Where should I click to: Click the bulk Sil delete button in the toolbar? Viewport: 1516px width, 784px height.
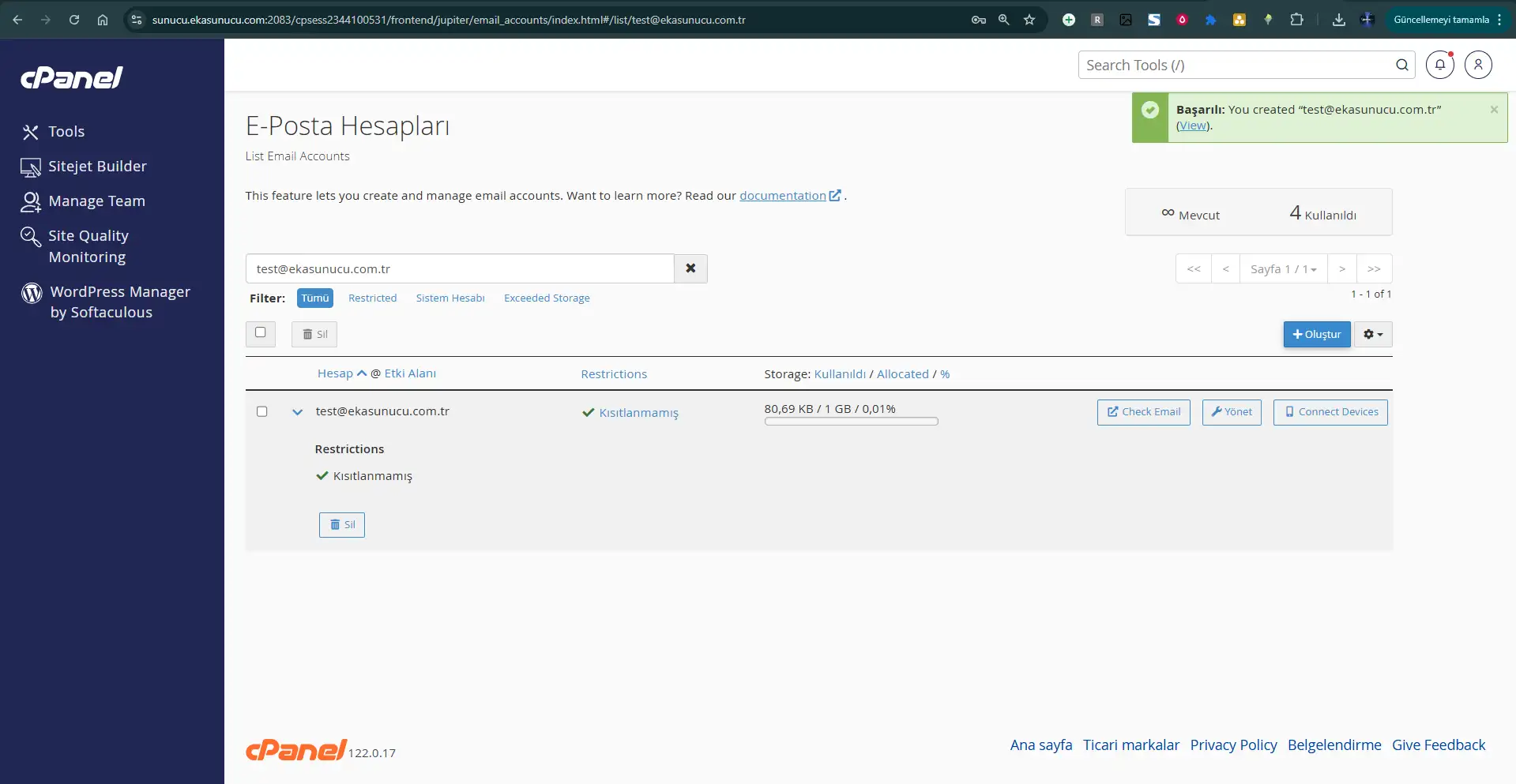click(314, 334)
